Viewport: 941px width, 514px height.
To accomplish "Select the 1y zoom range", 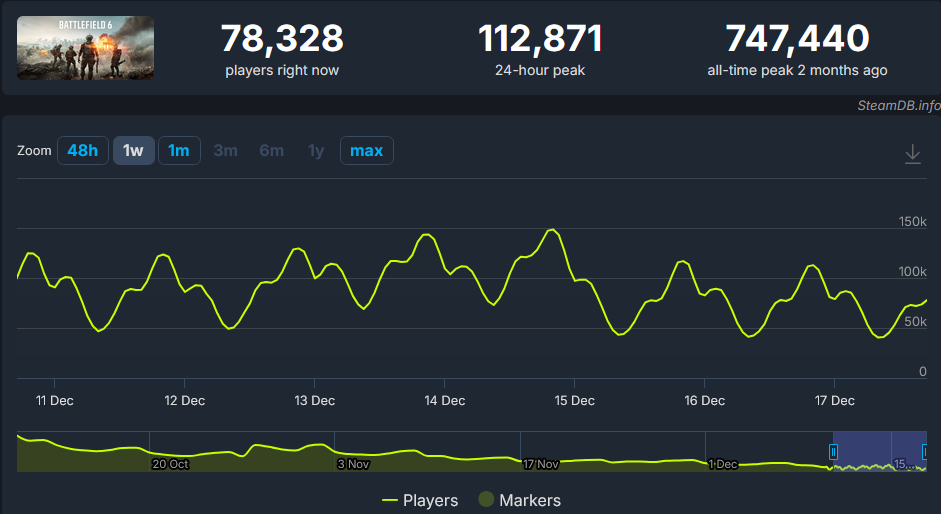I will [316, 151].
